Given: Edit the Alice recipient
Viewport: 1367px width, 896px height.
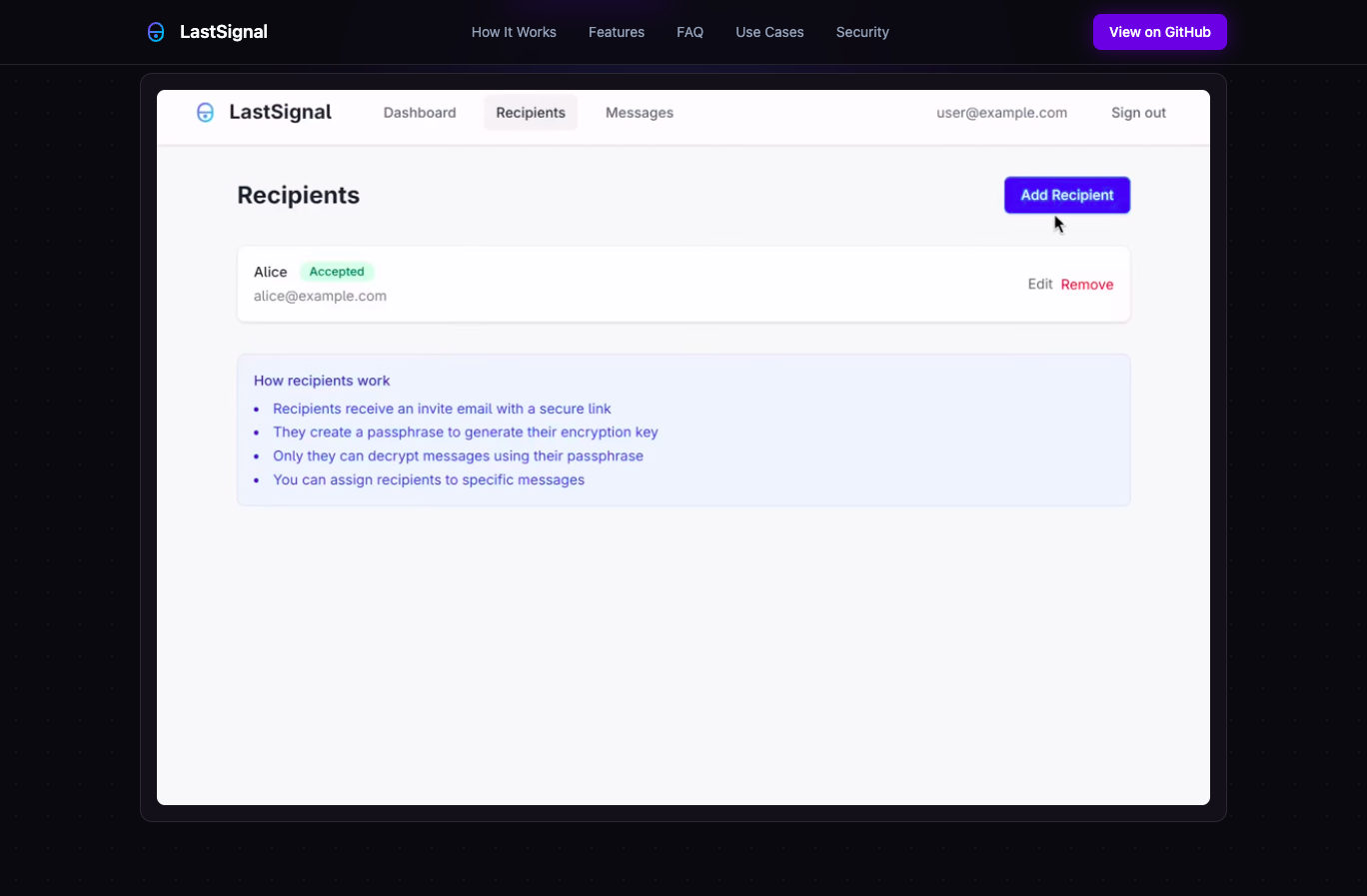Looking at the screenshot, I should tap(1040, 285).
